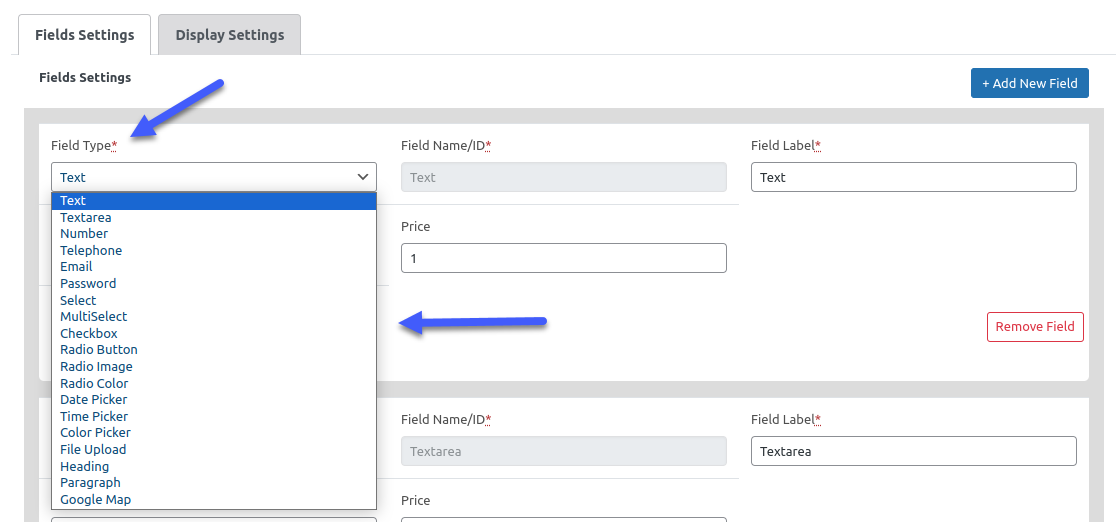This screenshot has height=522, width=1116.
Task: Choose Number option in Field Type list
Action: coord(84,234)
